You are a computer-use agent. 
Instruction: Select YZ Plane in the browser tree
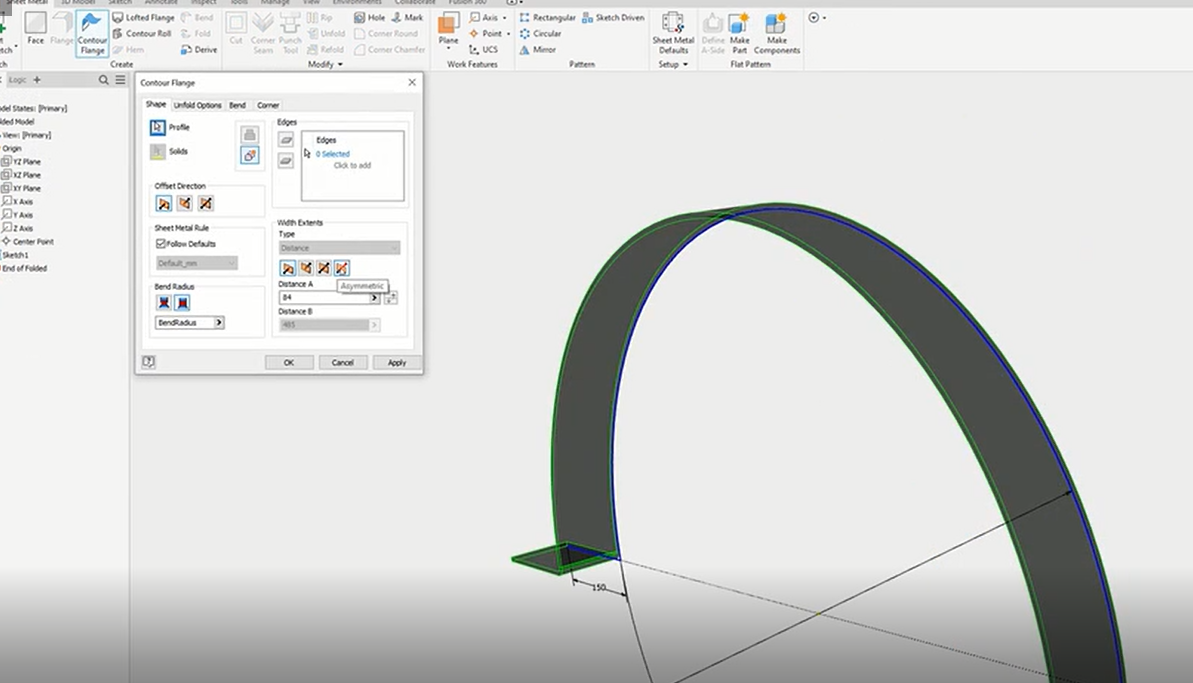(x=21, y=161)
